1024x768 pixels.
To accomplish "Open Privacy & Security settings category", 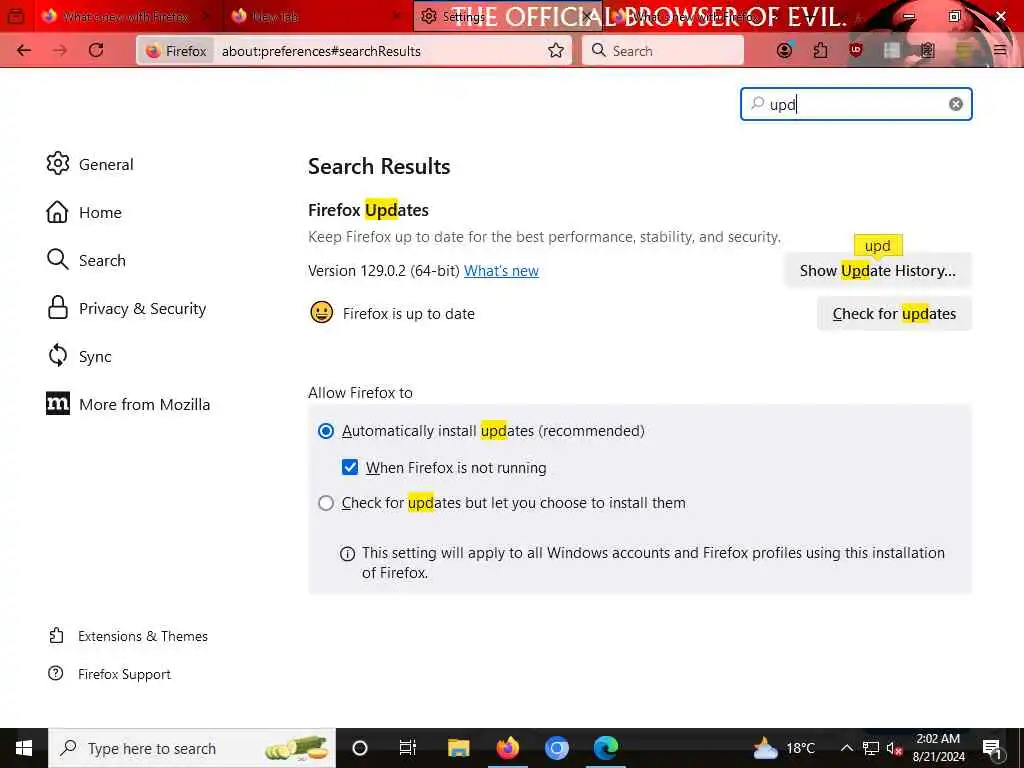I will 127,308.
